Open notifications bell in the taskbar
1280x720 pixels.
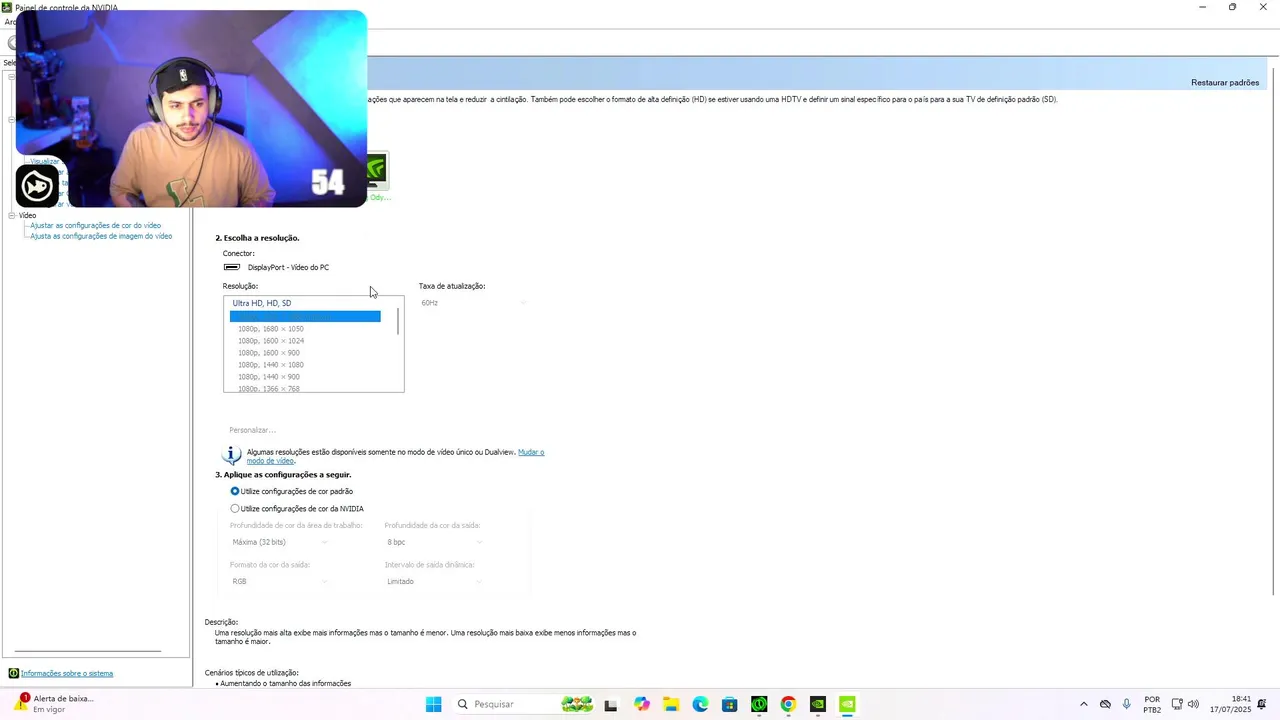(1263, 704)
